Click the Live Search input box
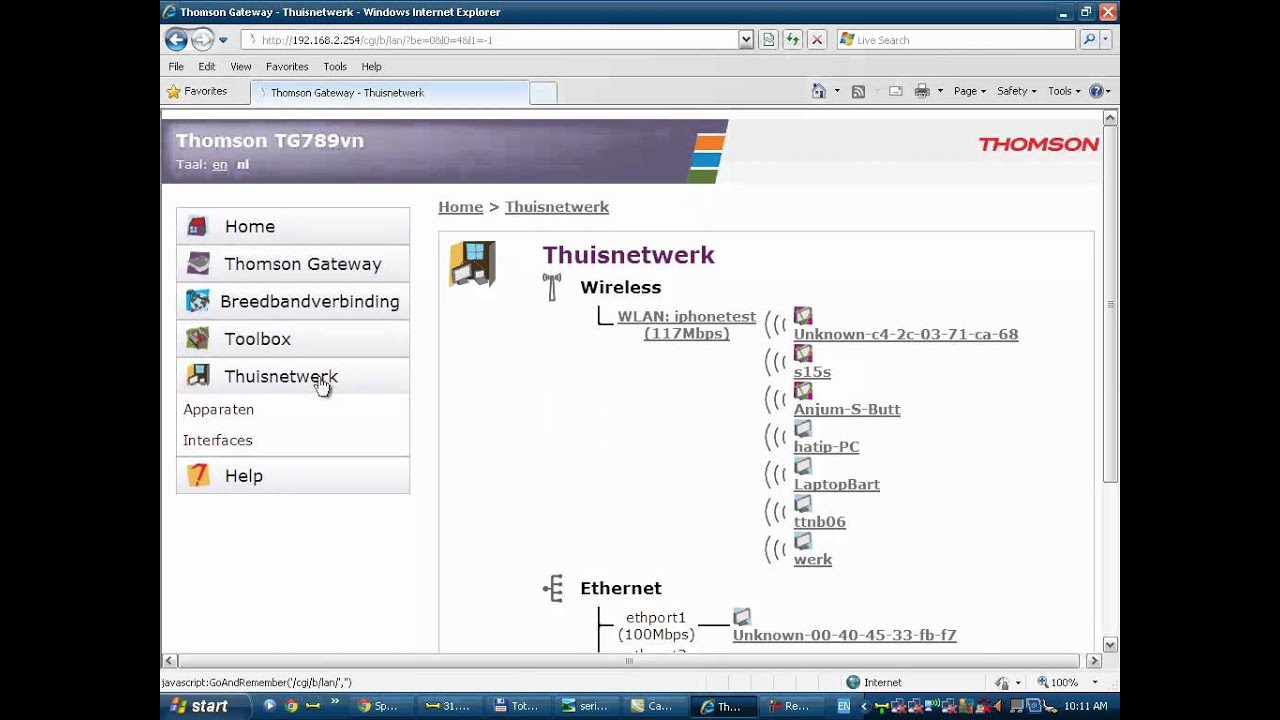Image resolution: width=1280 pixels, height=720 pixels. (957, 40)
